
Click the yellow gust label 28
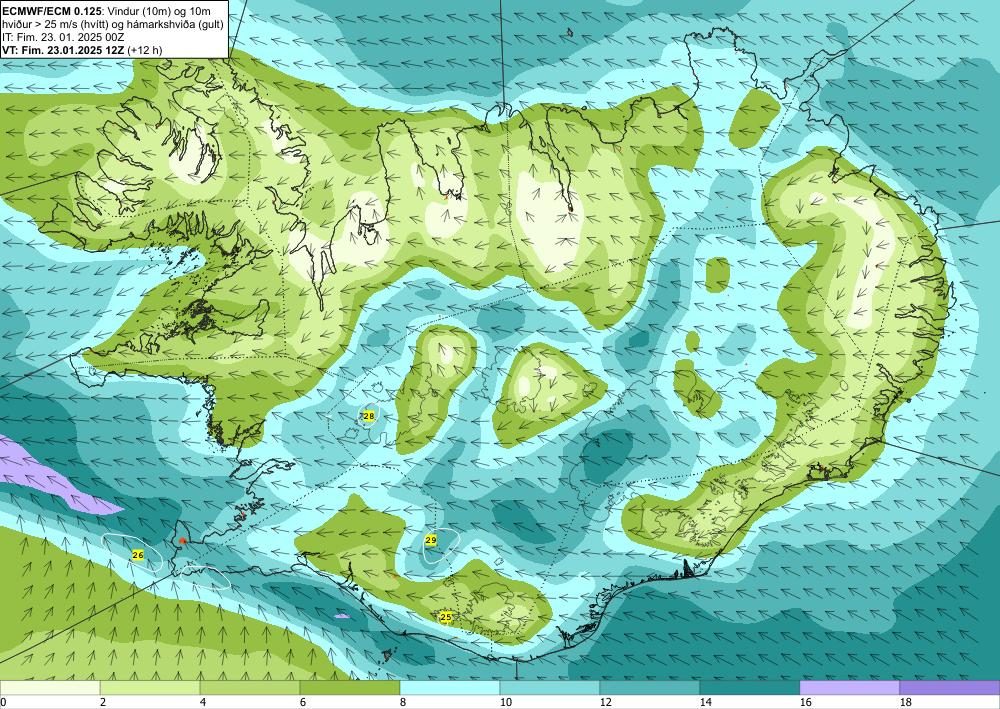(x=369, y=416)
